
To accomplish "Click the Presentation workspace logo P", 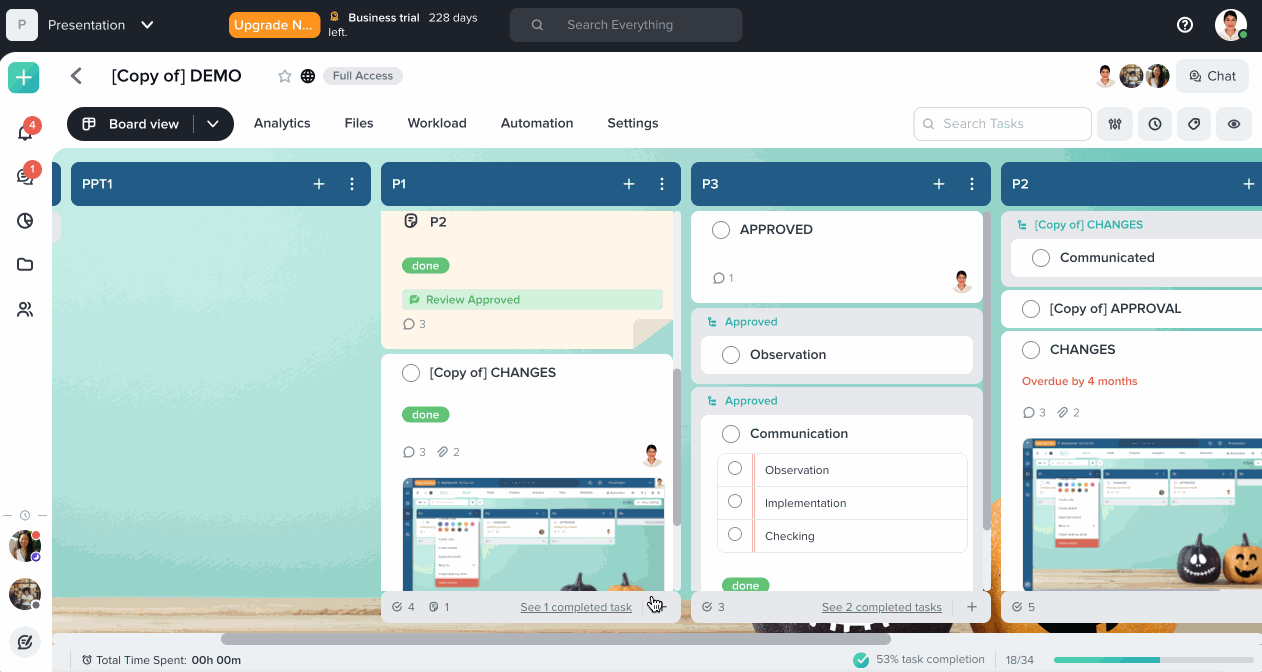I will tap(22, 25).
